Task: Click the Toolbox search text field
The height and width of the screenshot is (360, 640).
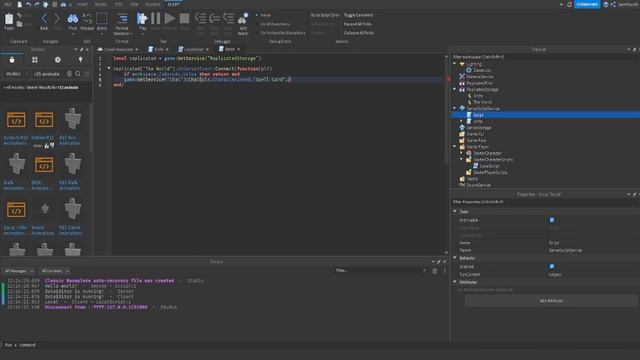Action: pos(49,74)
